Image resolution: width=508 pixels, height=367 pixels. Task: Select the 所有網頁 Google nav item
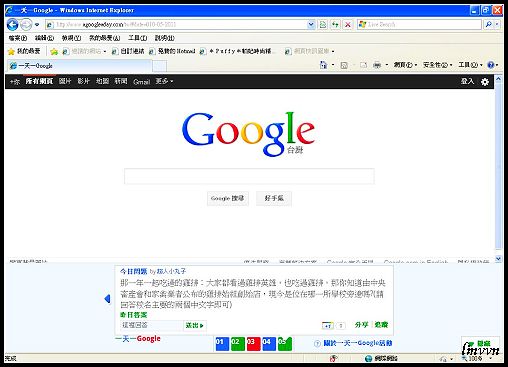coord(39,81)
